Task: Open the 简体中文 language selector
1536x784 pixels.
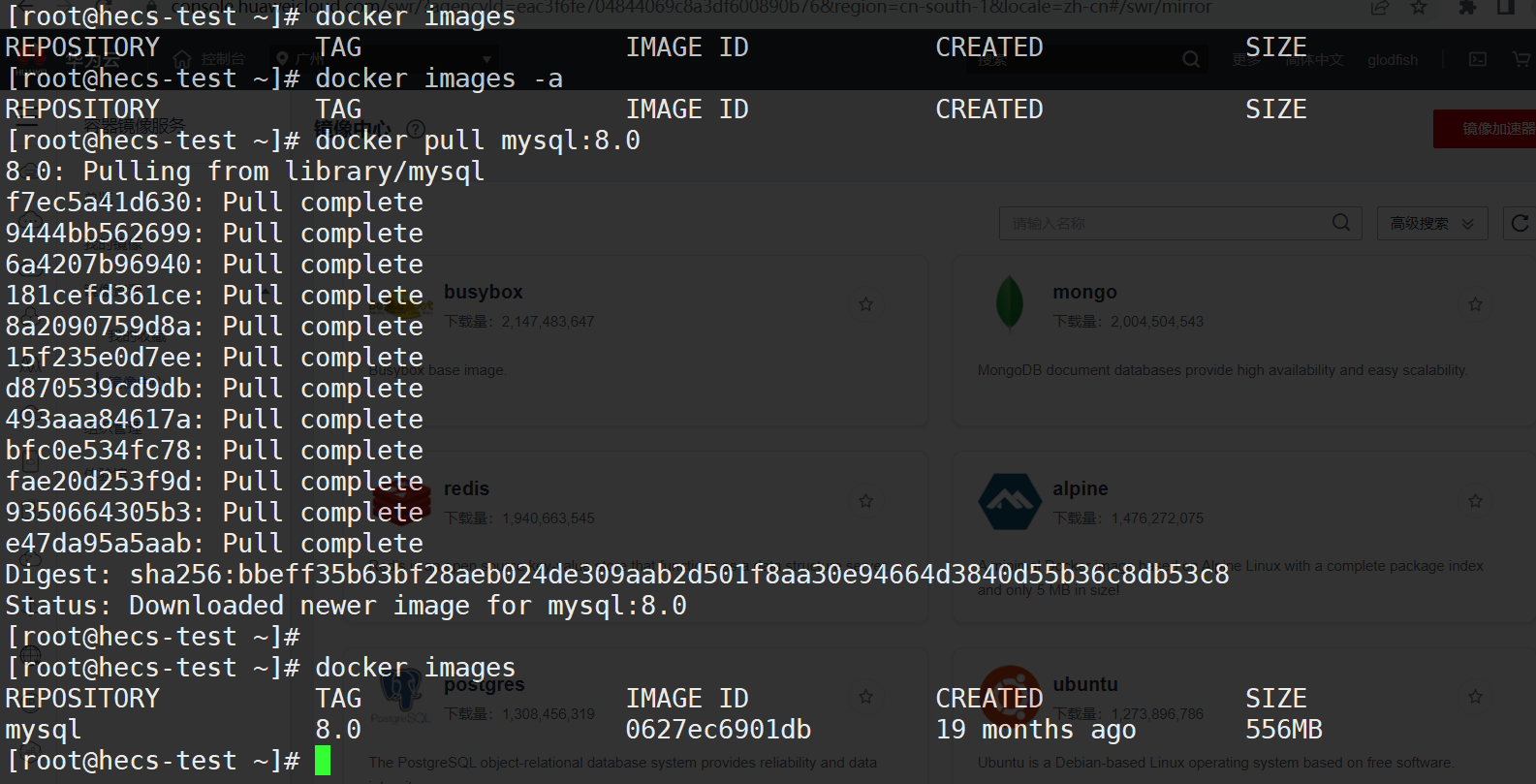Action: [1315, 60]
